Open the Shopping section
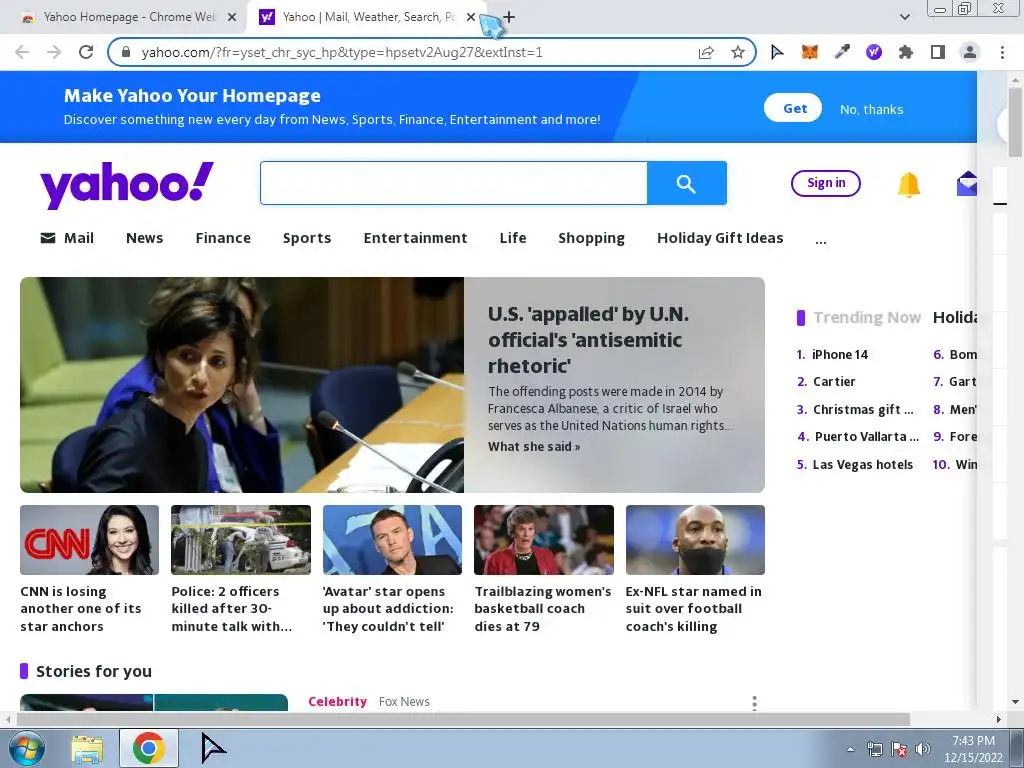Screen dimensions: 1024x768 coord(591,238)
